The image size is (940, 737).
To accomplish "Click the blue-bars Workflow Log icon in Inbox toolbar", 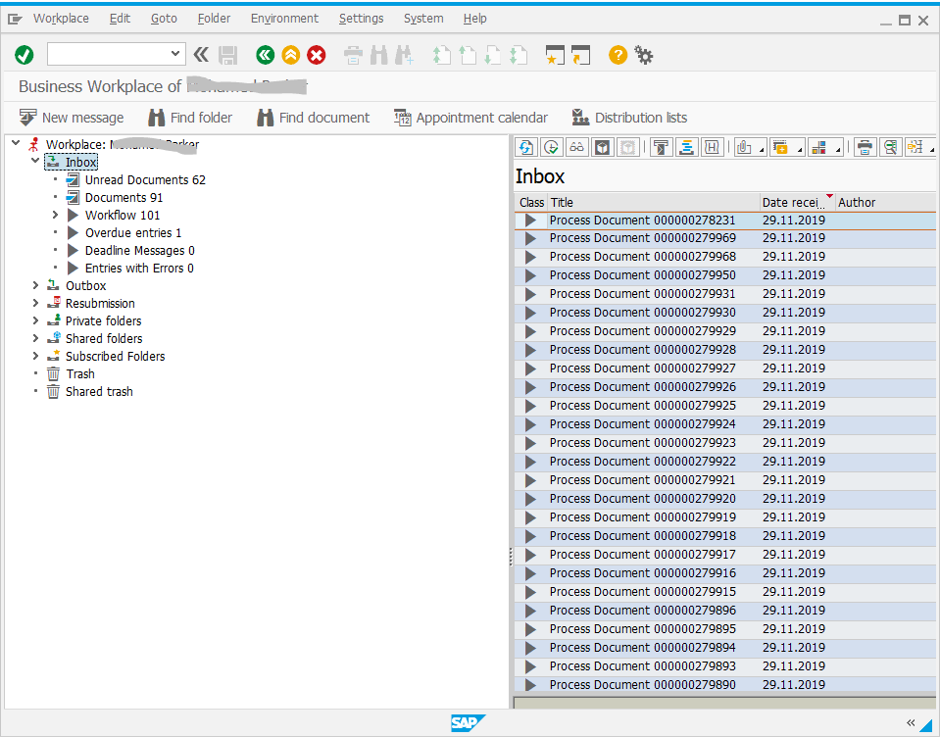I will tap(686, 147).
